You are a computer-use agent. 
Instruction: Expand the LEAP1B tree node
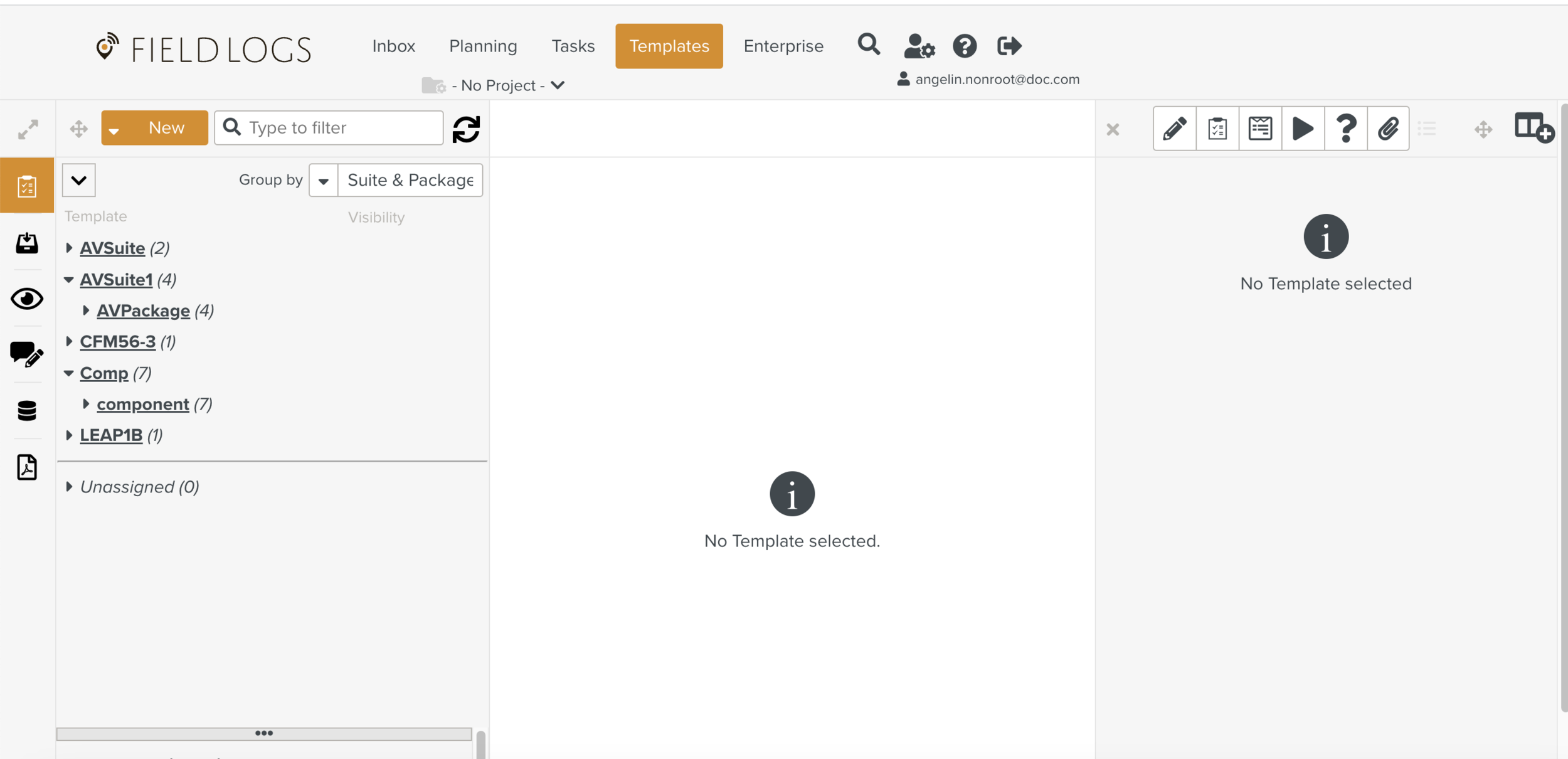click(69, 435)
